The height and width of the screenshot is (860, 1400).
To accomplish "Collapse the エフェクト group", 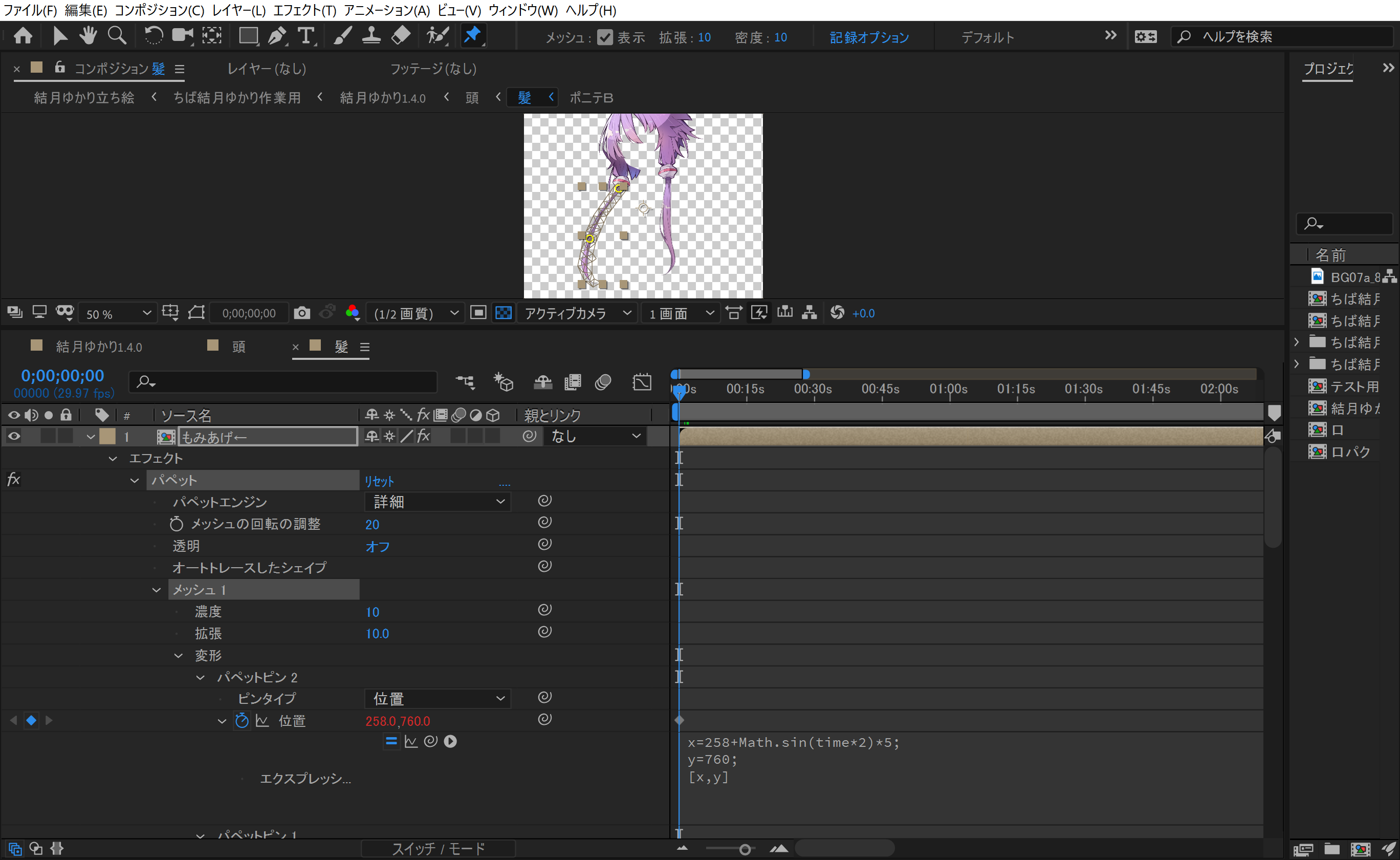I will pos(113,459).
